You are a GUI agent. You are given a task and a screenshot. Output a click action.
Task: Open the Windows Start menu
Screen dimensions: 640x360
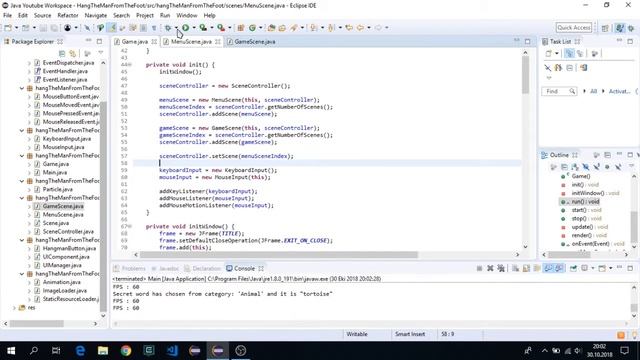[11, 351]
